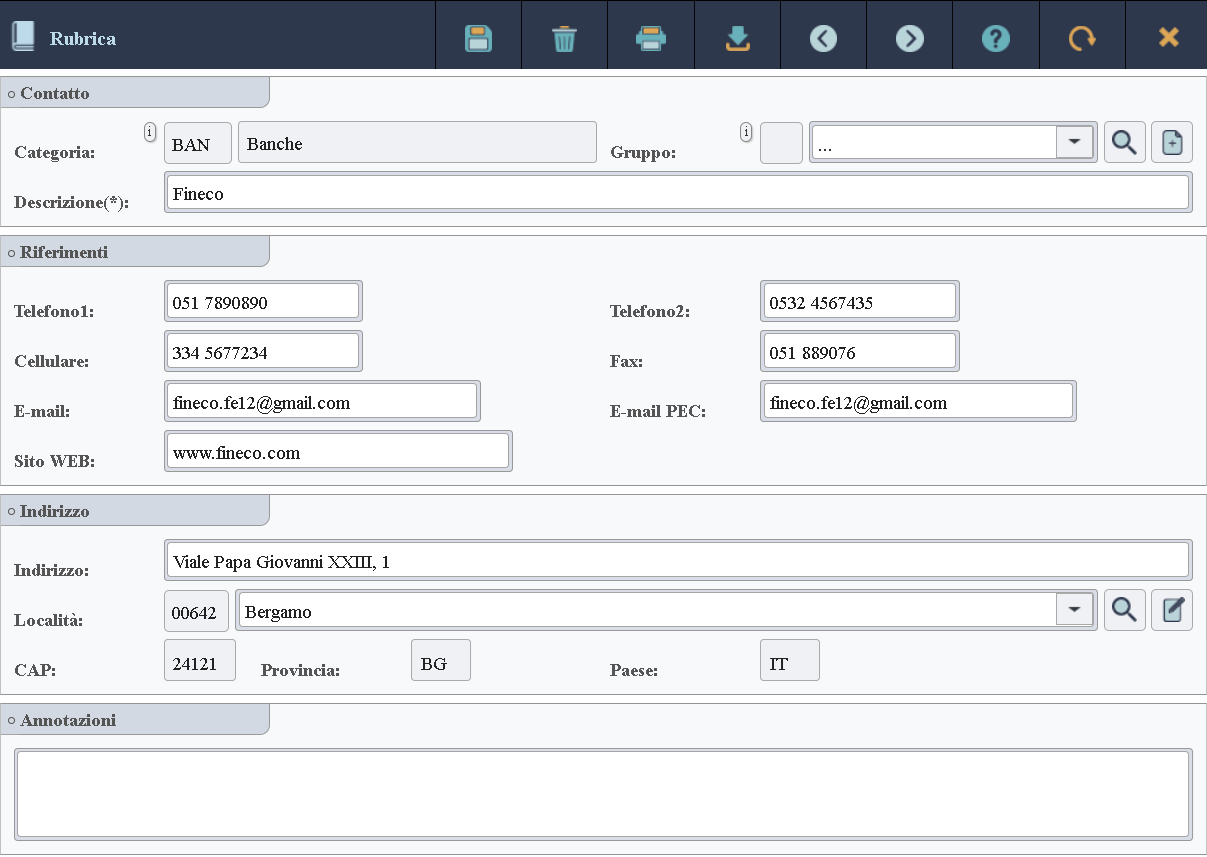Click the Cellulare field
Image resolution: width=1207 pixels, height=857 pixels.
(263, 351)
